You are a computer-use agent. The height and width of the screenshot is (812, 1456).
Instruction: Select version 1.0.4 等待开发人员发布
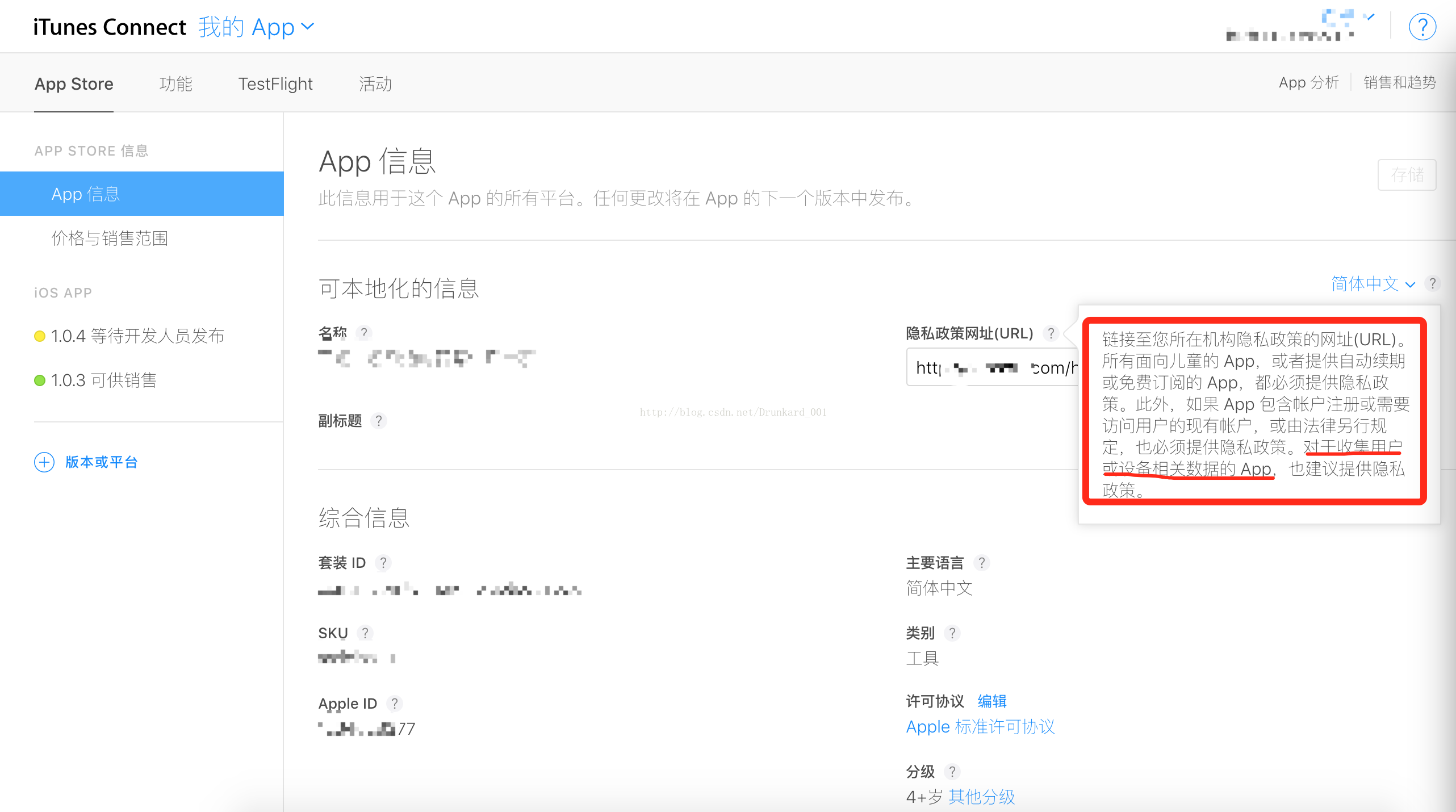(x=137, y=336)
